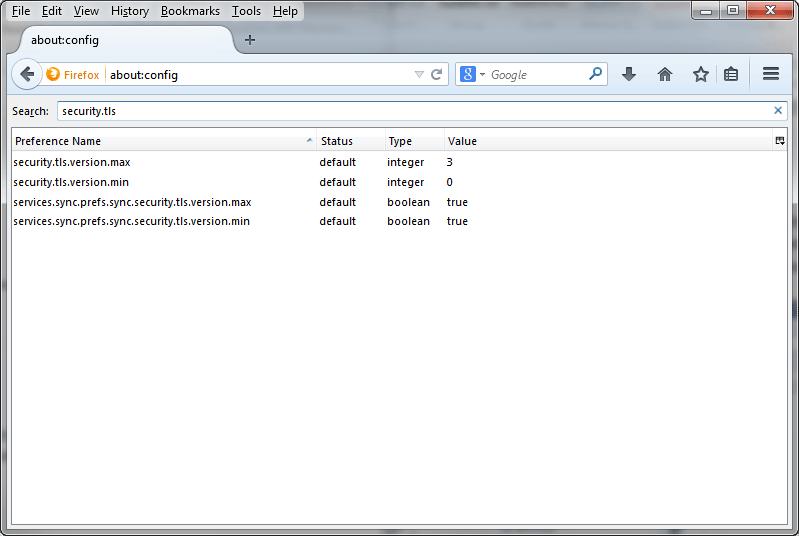Bookmark this page with the star
Screen dimensions: 799x536
click(x=701, y=74)
